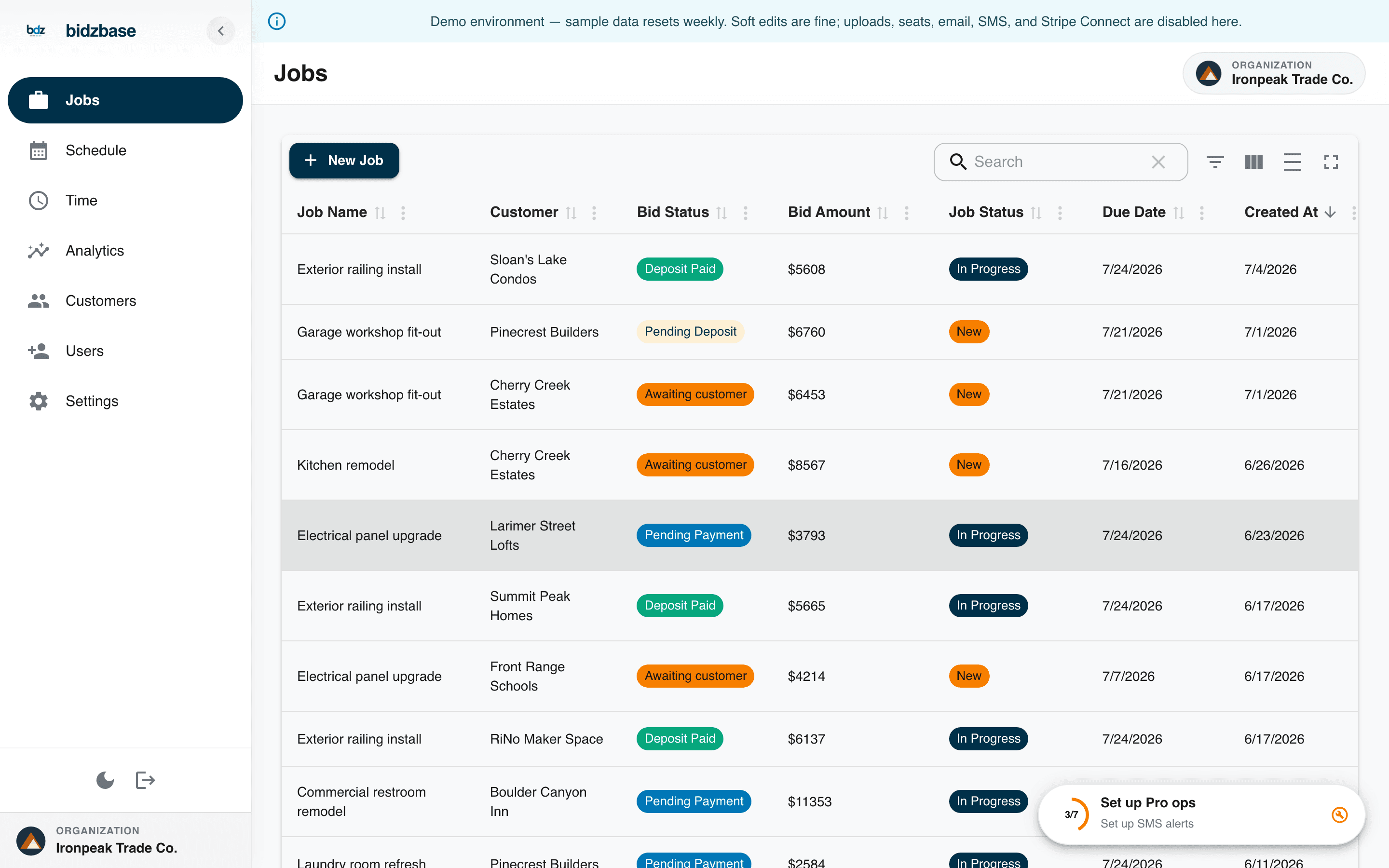The width and height of the screenshot is (1389, 868).
Task: Open Due Date column actions menu
Action: coord(1202,213)
